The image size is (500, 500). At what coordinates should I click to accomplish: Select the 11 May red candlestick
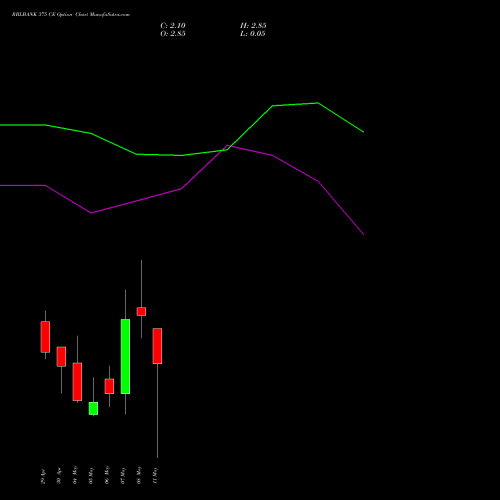point(157,346)
